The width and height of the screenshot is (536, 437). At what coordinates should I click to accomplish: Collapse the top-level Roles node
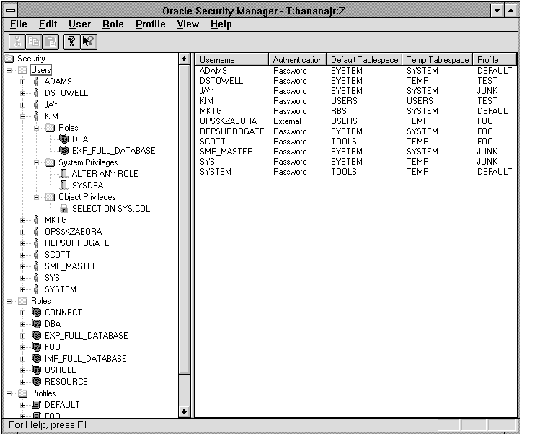[9, 301]
